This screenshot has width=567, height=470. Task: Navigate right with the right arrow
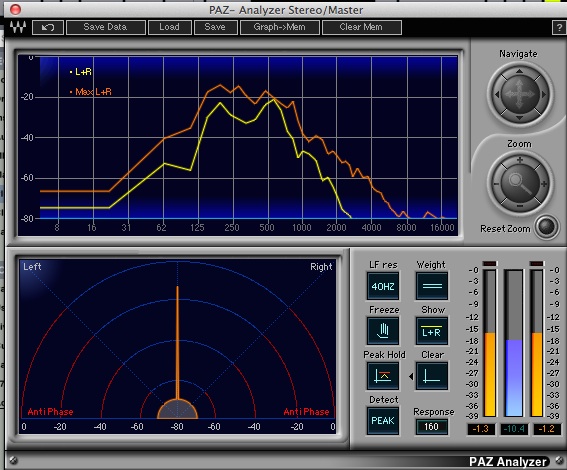click(x=543, y=94)
